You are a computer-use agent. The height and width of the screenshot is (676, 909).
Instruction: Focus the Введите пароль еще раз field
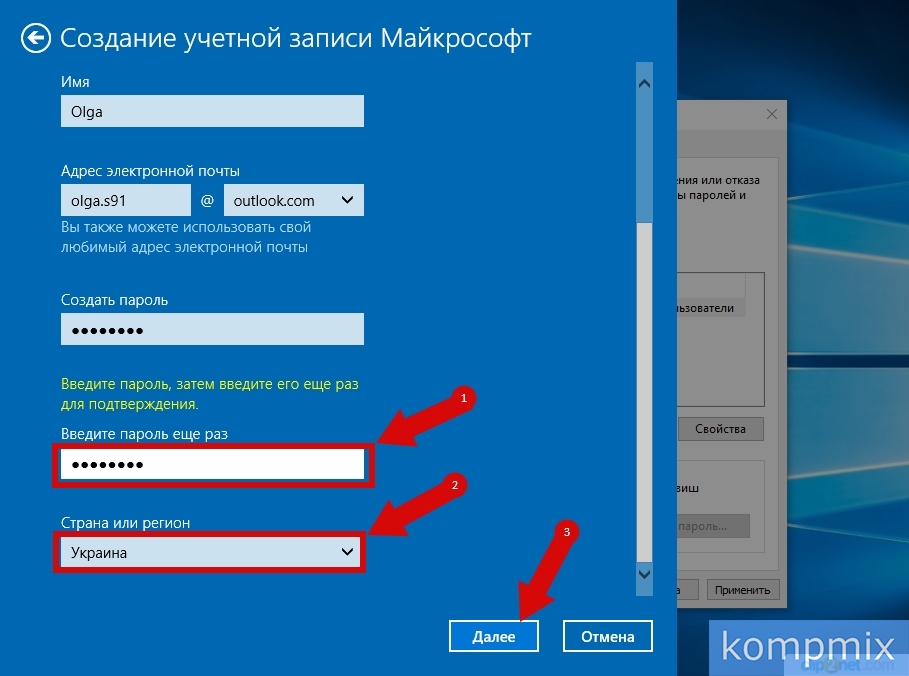pos(212,464)
